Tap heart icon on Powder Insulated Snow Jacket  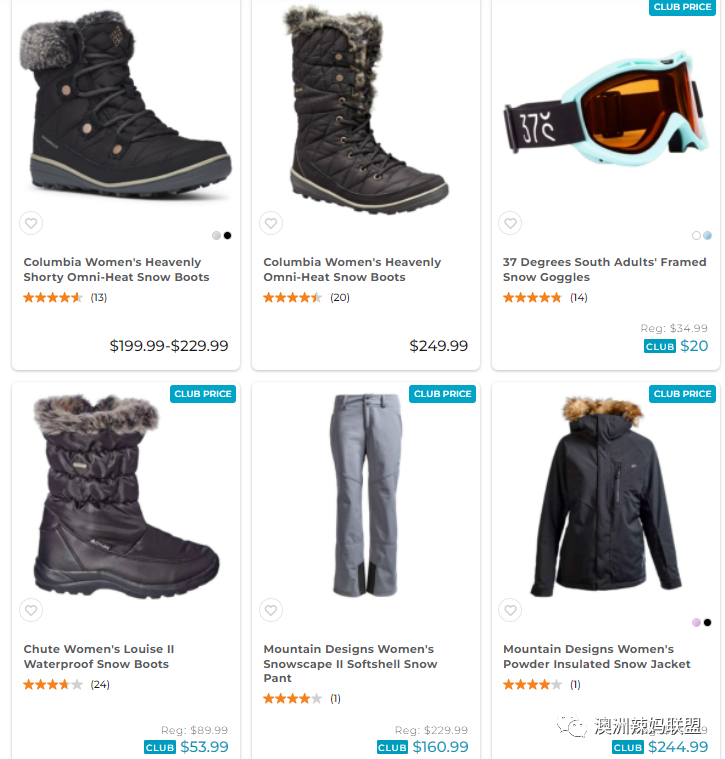(510, 610)
